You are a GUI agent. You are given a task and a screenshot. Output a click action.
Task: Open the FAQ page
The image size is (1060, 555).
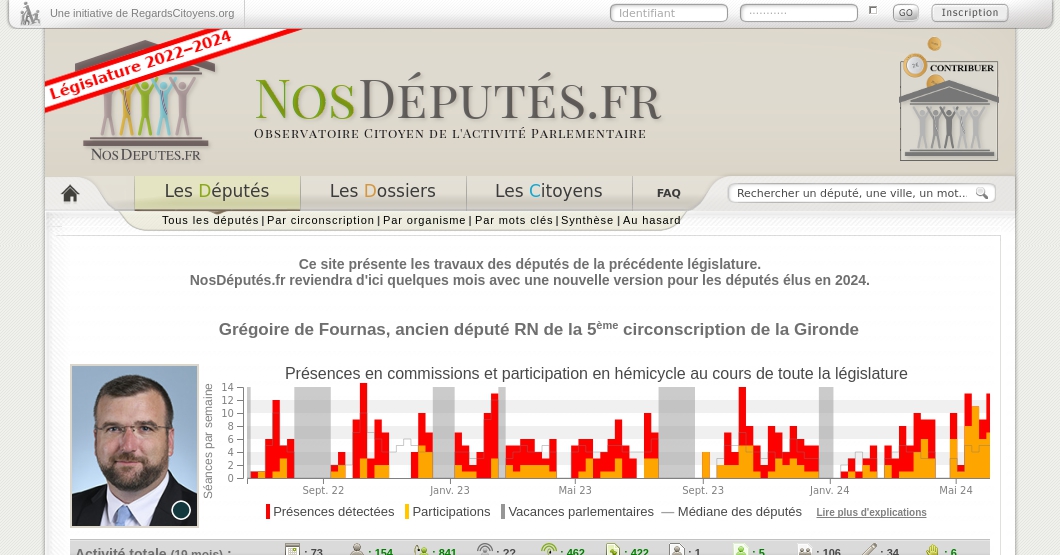click(x=668, y=193)
